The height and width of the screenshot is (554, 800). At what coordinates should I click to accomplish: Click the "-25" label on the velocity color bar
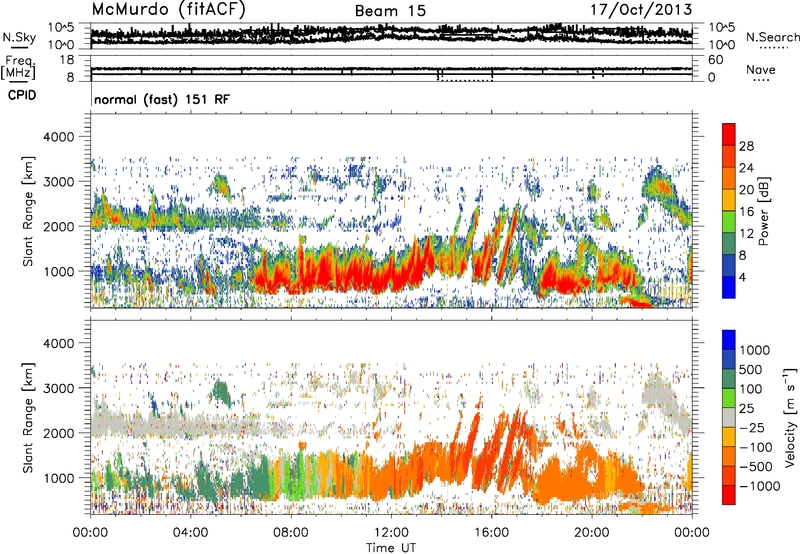click(x=752, y=427)
